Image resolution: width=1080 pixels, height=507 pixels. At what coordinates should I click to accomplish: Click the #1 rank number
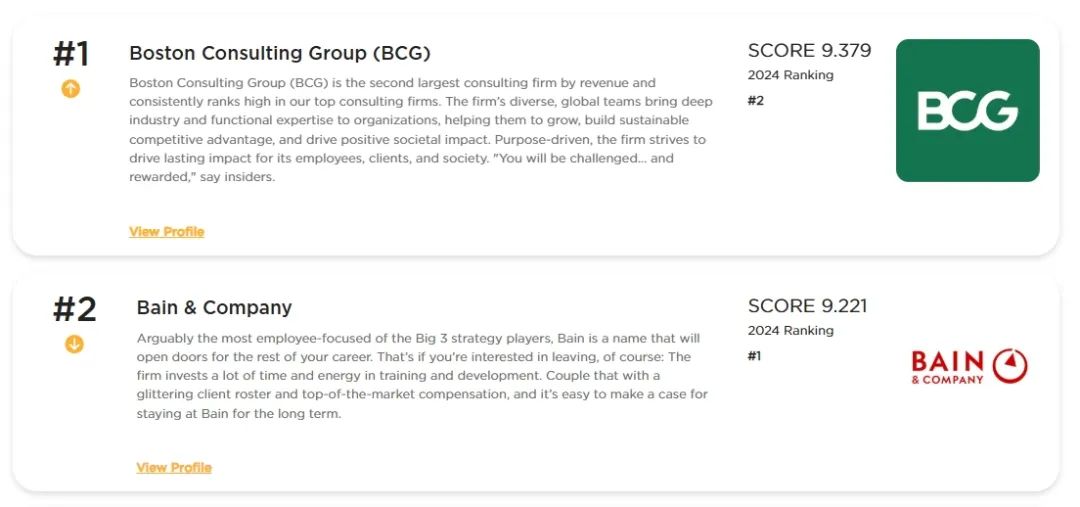coord(72,54)
